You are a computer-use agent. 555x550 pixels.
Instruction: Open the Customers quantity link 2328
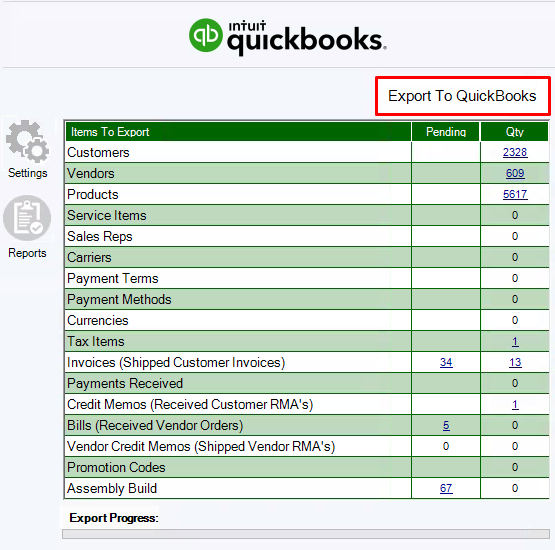tap(515, 152)
